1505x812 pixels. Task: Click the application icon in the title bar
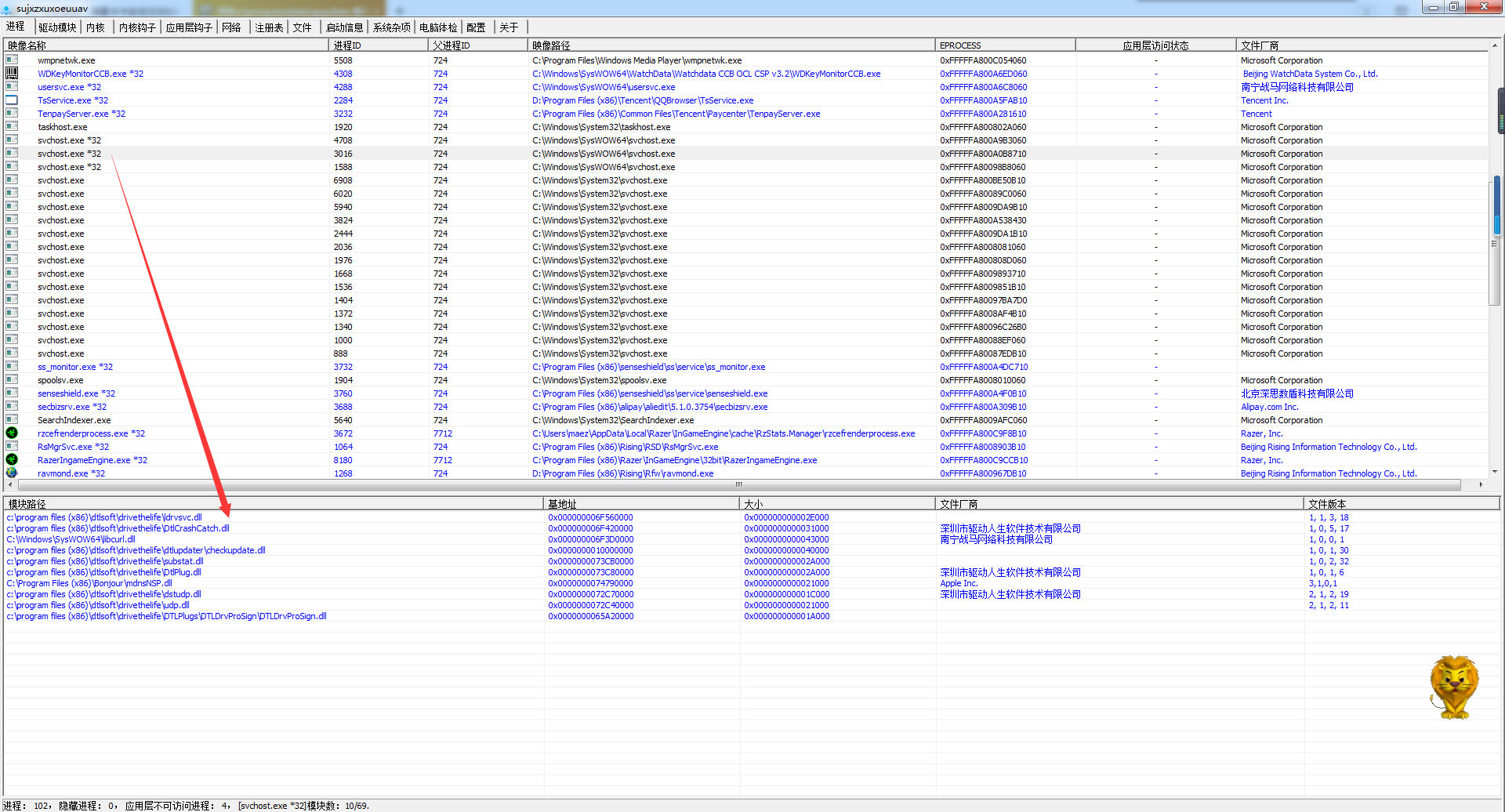[x=7, y=9]
